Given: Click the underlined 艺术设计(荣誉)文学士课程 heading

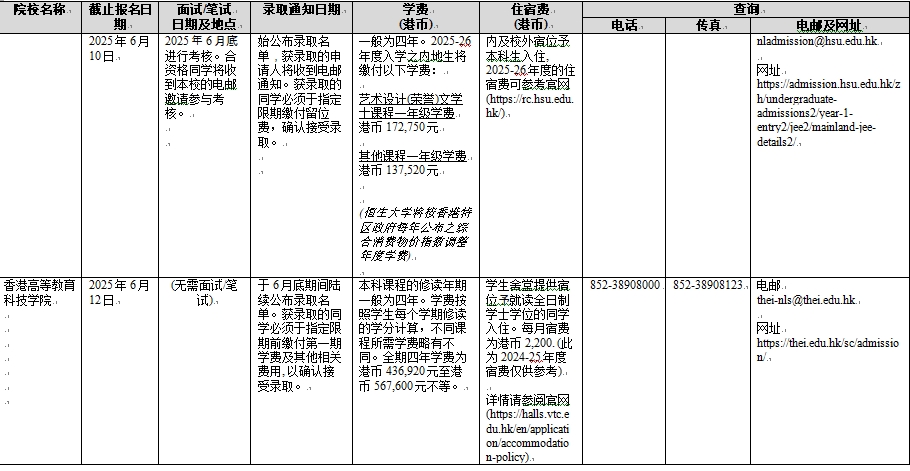Looking at the screenshot, I should click(410, 106).
